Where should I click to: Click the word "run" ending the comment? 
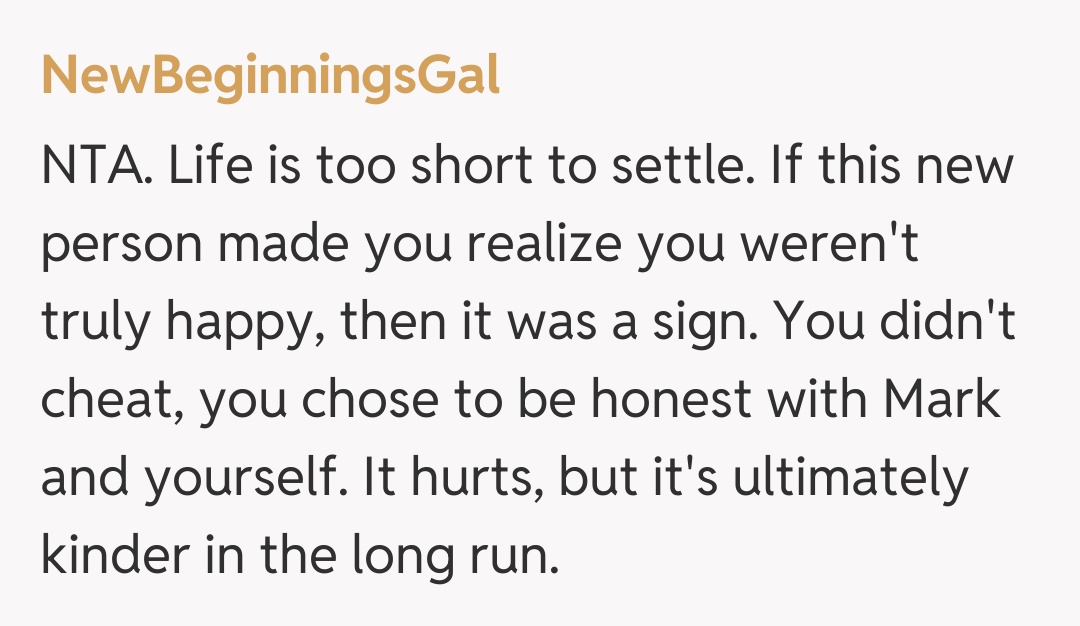[518, 558]
